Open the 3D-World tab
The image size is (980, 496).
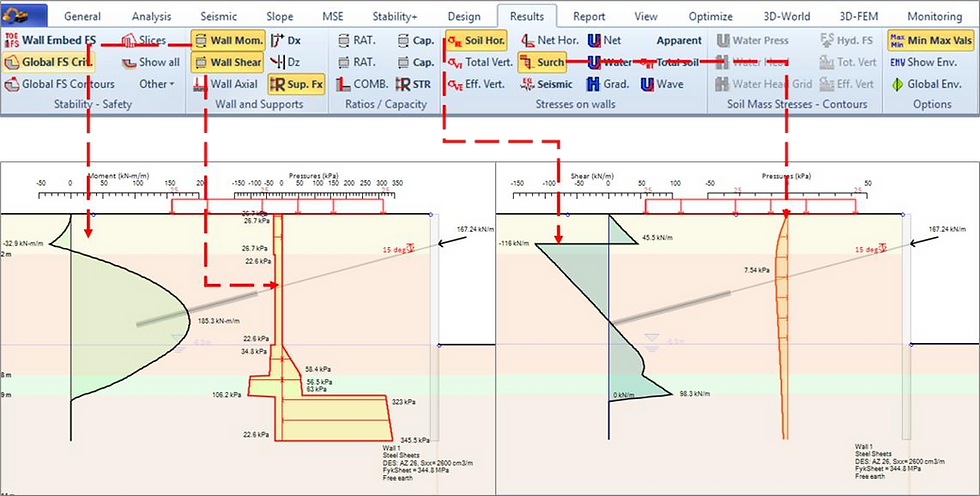click(787, 16)
